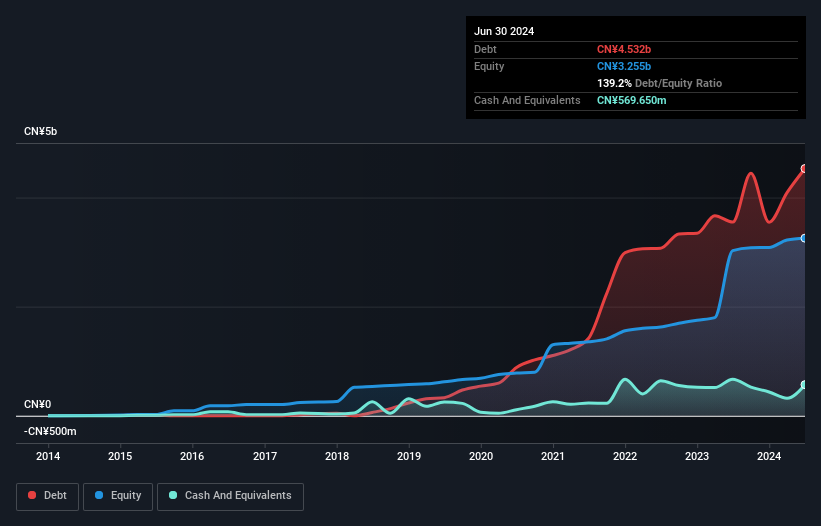The image size is (821, 526).
Task: Click the Debt label in tooltip
Action: coord(485,49)
